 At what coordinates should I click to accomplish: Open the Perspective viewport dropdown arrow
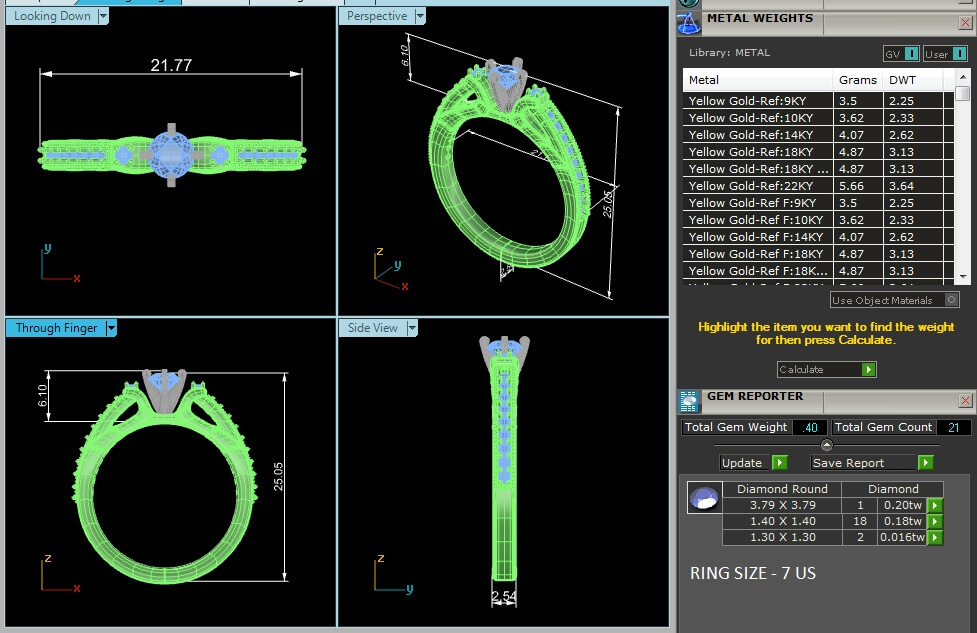(x=419, y=16)
